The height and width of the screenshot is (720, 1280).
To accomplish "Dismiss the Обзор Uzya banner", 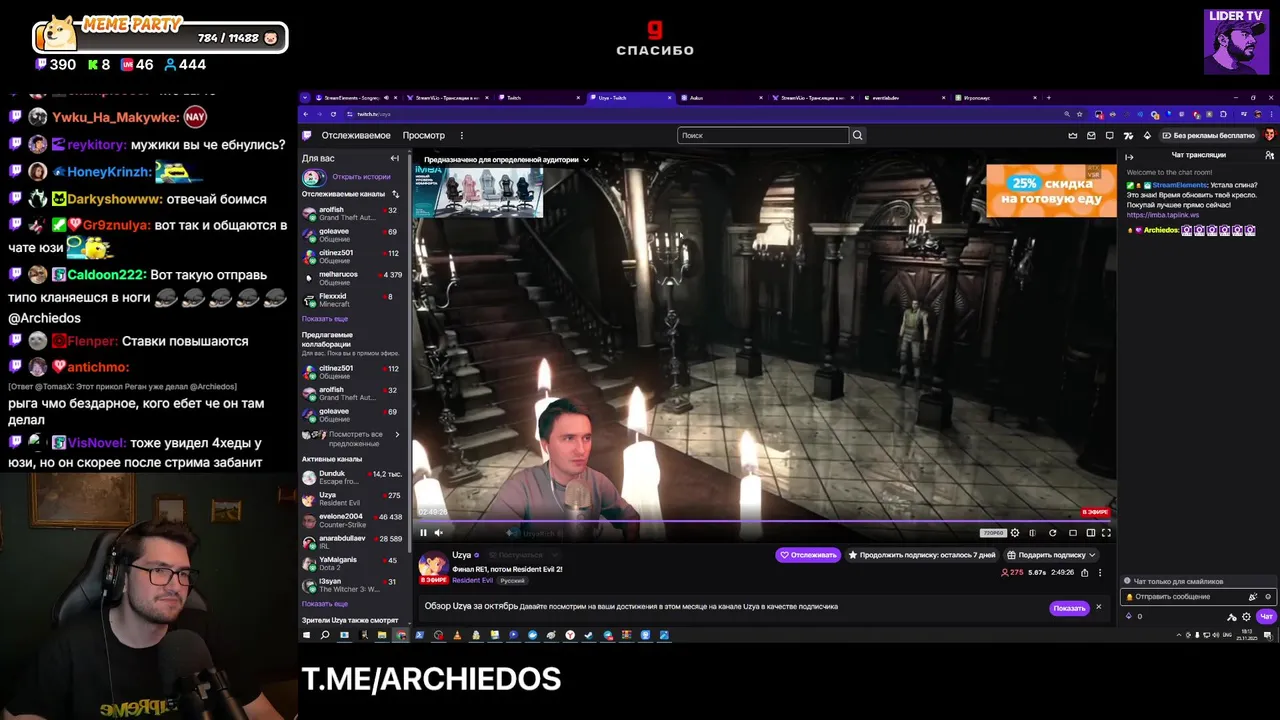I will point(1098,607).
